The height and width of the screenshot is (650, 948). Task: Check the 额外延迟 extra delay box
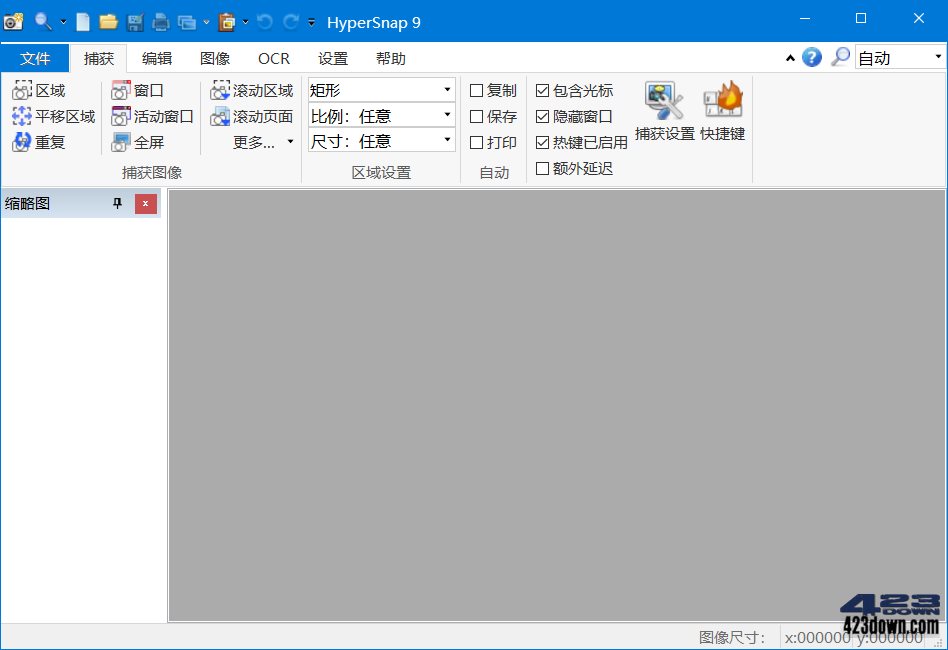click(542, 168)
